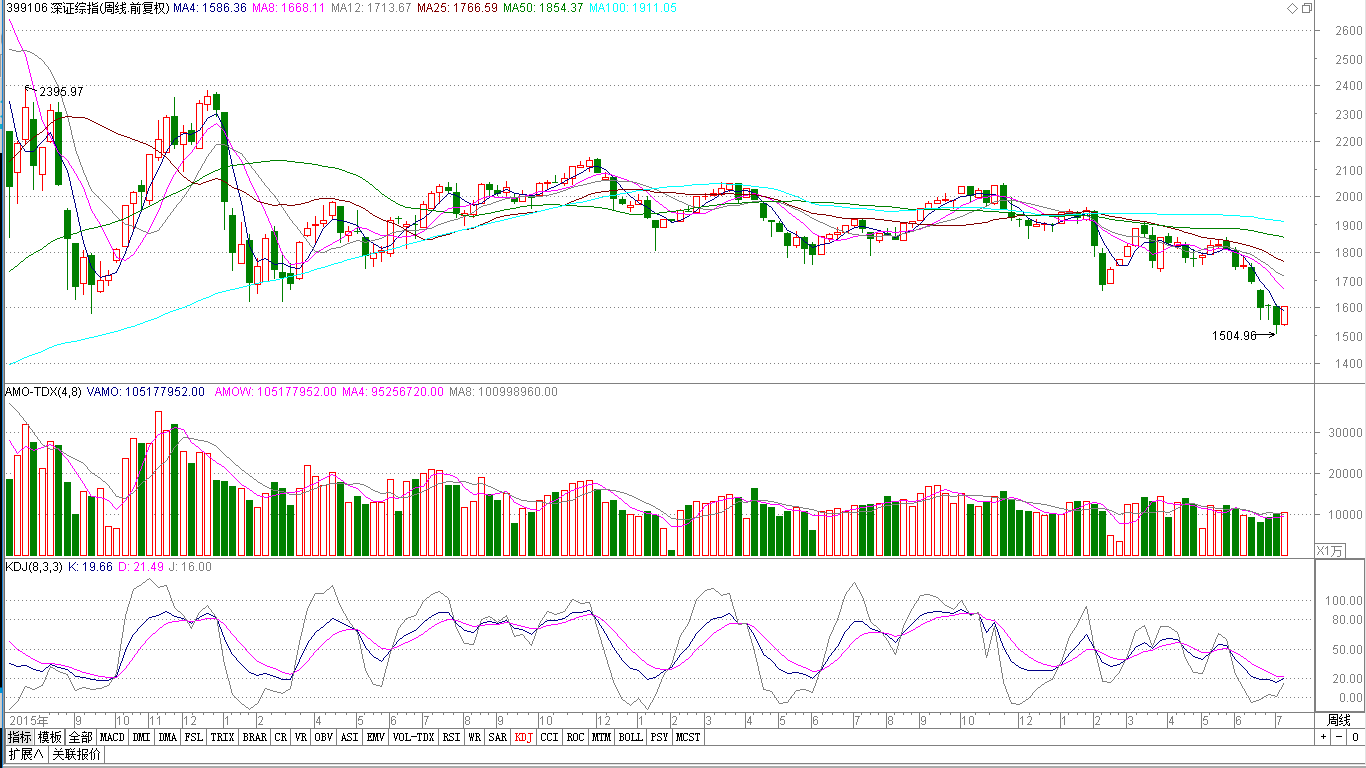
Task: Reset zoom with the 0 button
Action: [1354, 737]
